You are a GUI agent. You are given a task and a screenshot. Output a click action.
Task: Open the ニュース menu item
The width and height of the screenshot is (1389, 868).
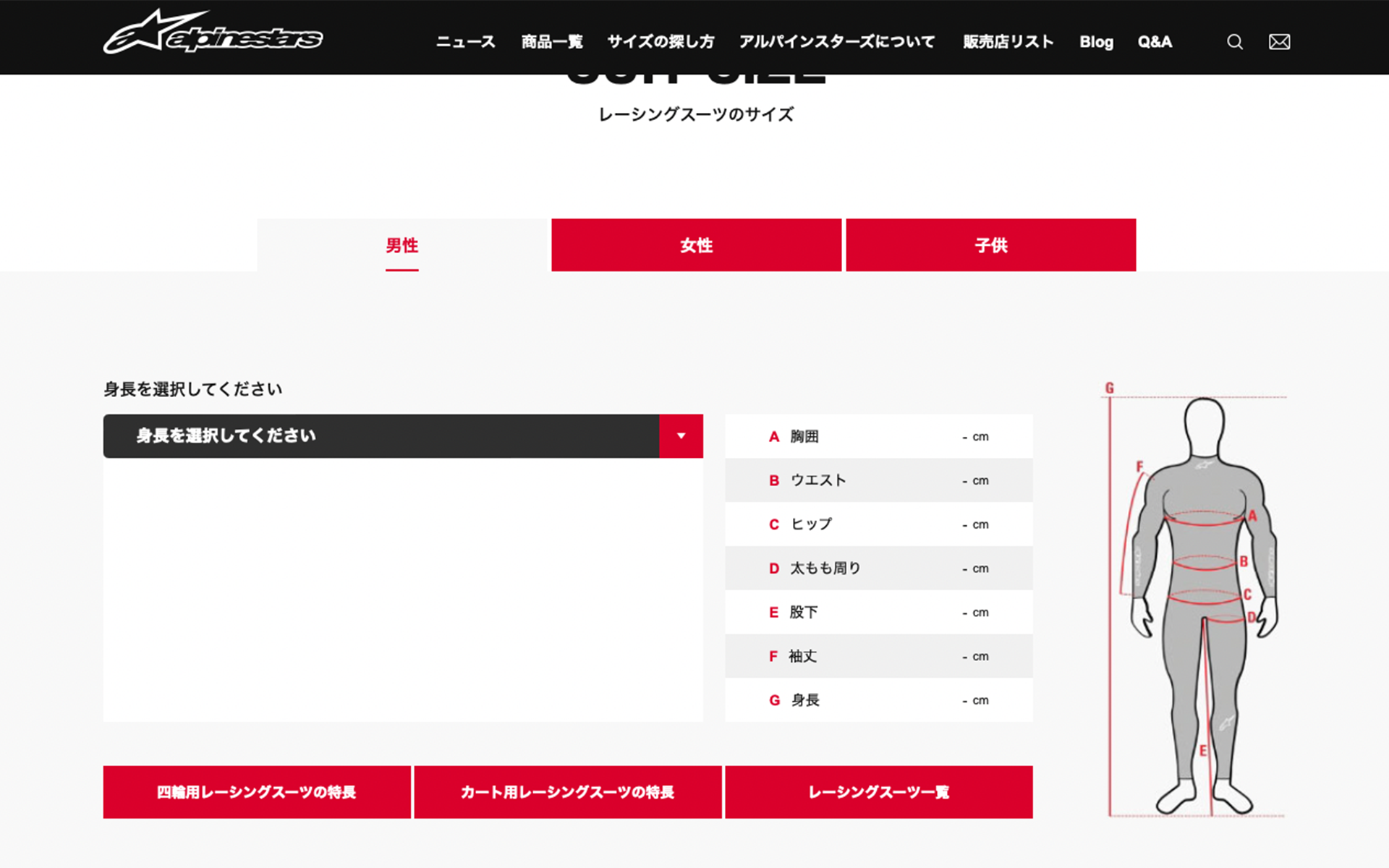(x=464, y=42)
